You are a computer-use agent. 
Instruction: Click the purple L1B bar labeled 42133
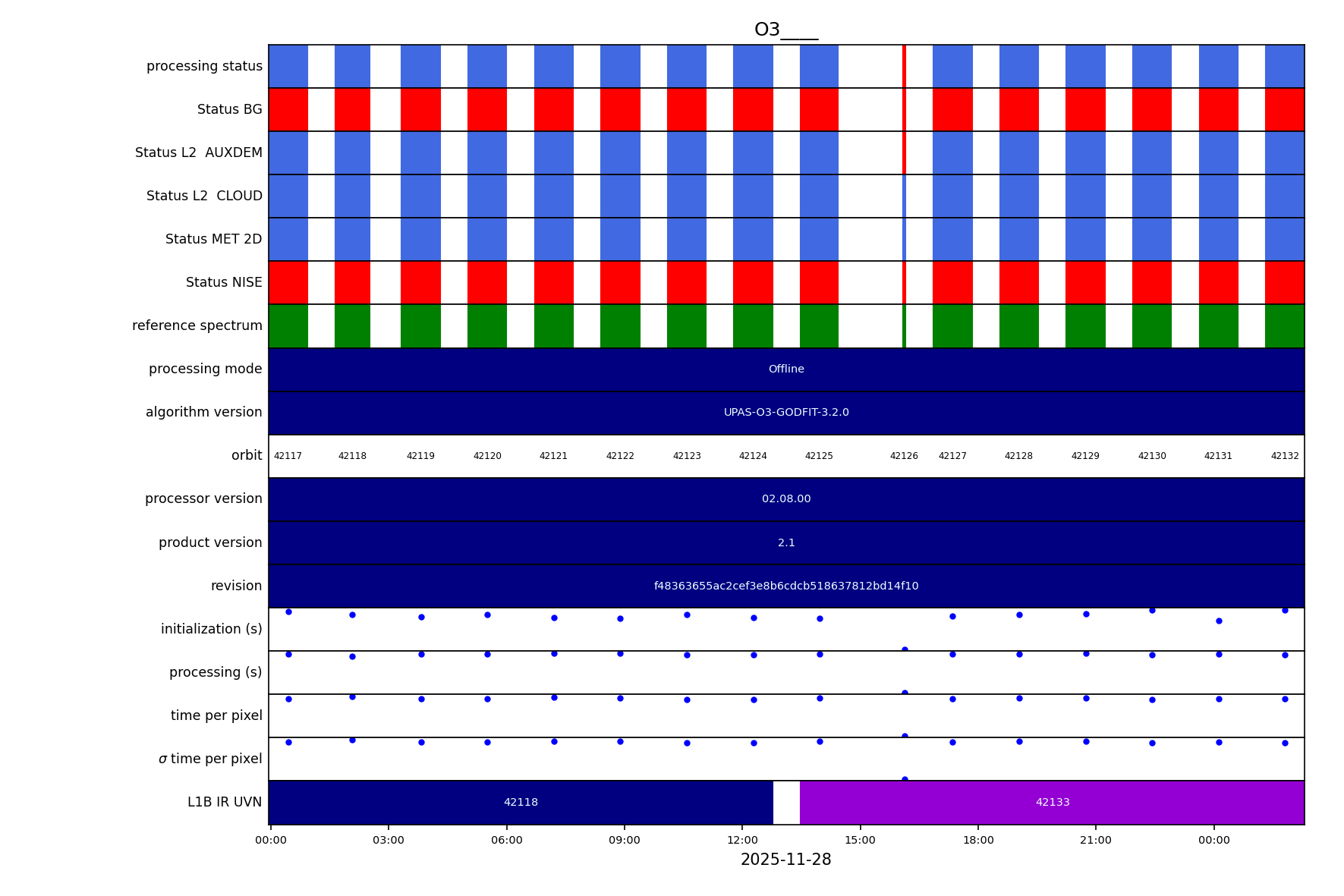tap(1052, 803)
